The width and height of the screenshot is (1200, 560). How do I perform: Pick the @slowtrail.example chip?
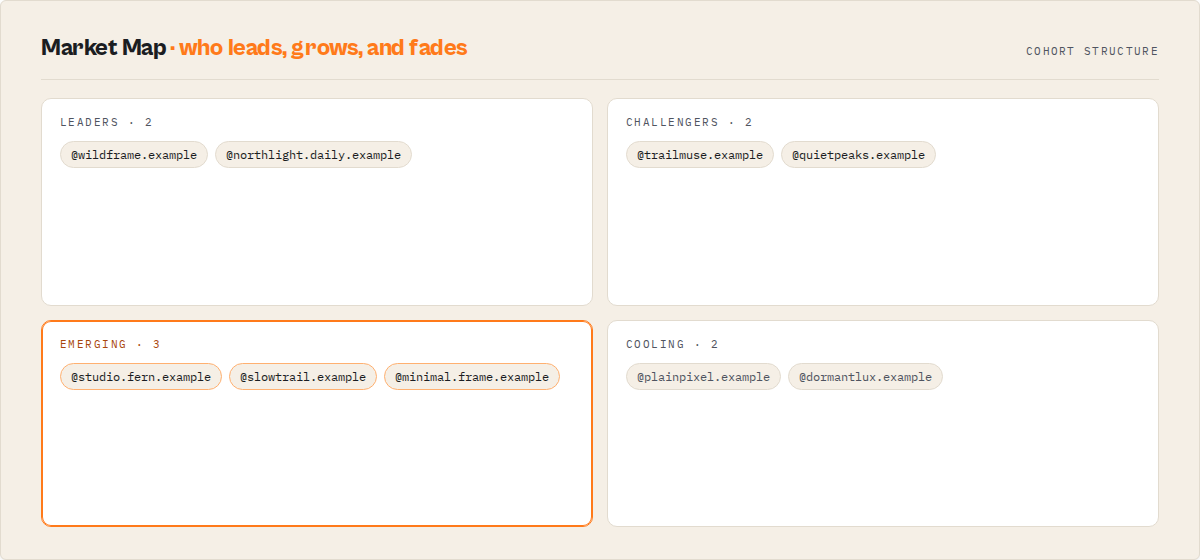pos(303,377)
